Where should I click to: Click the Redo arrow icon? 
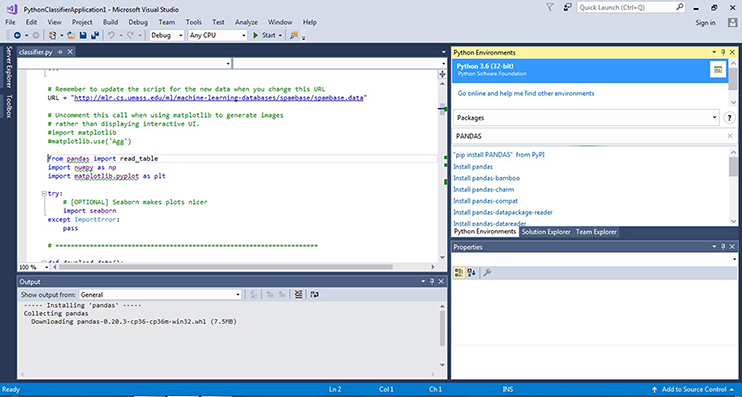130,35
